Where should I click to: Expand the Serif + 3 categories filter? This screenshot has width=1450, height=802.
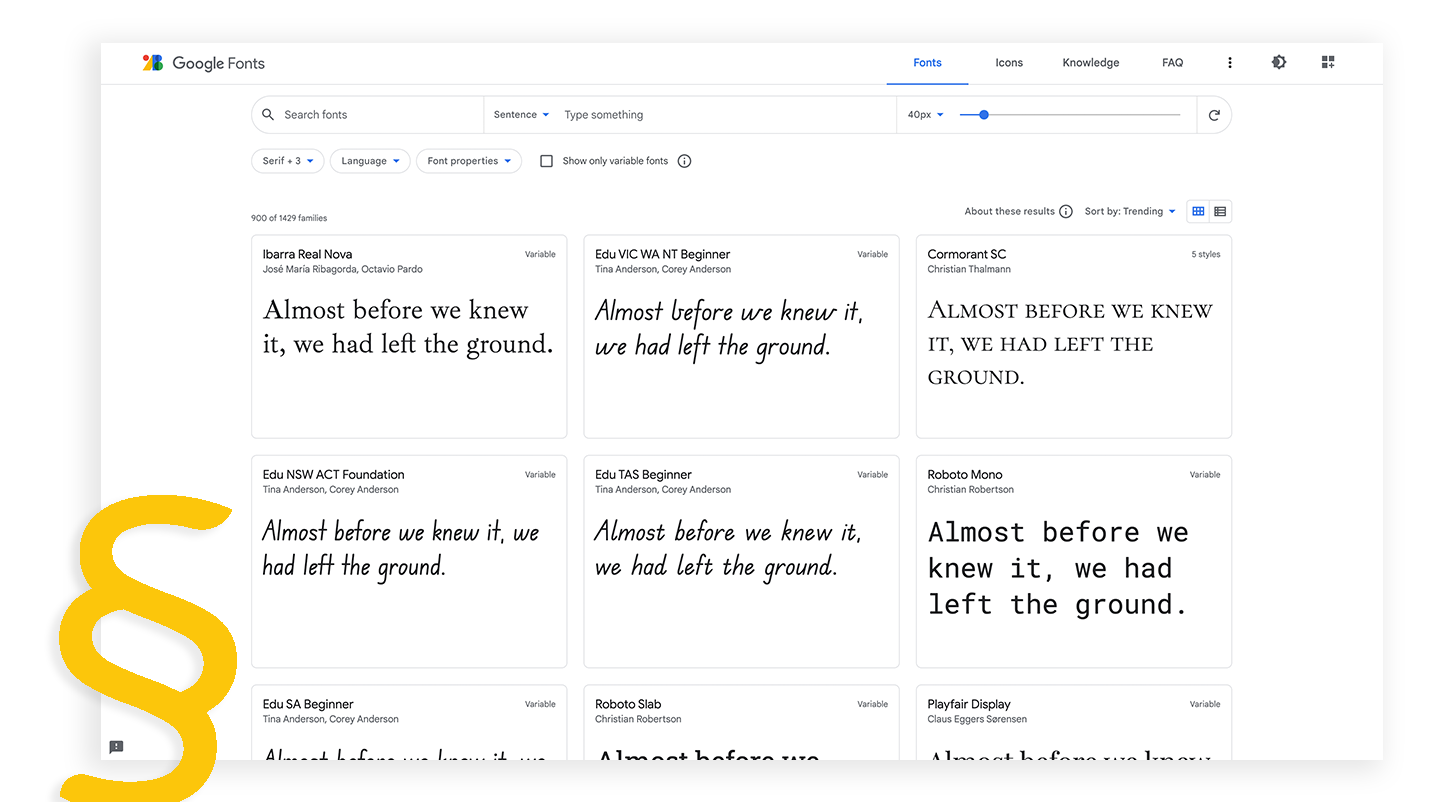(288, 161)
